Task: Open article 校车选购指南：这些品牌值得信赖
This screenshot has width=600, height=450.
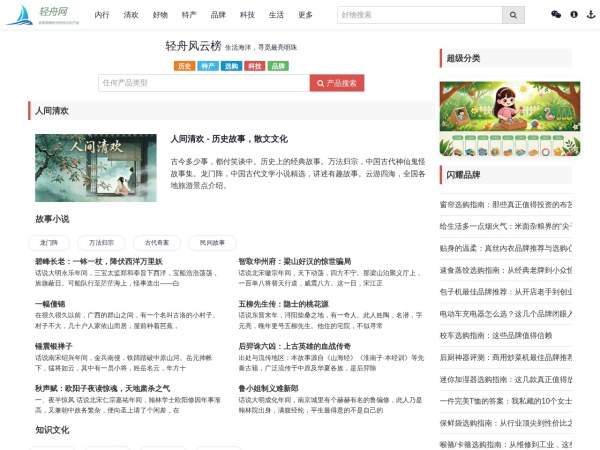Action: [496, 336]
